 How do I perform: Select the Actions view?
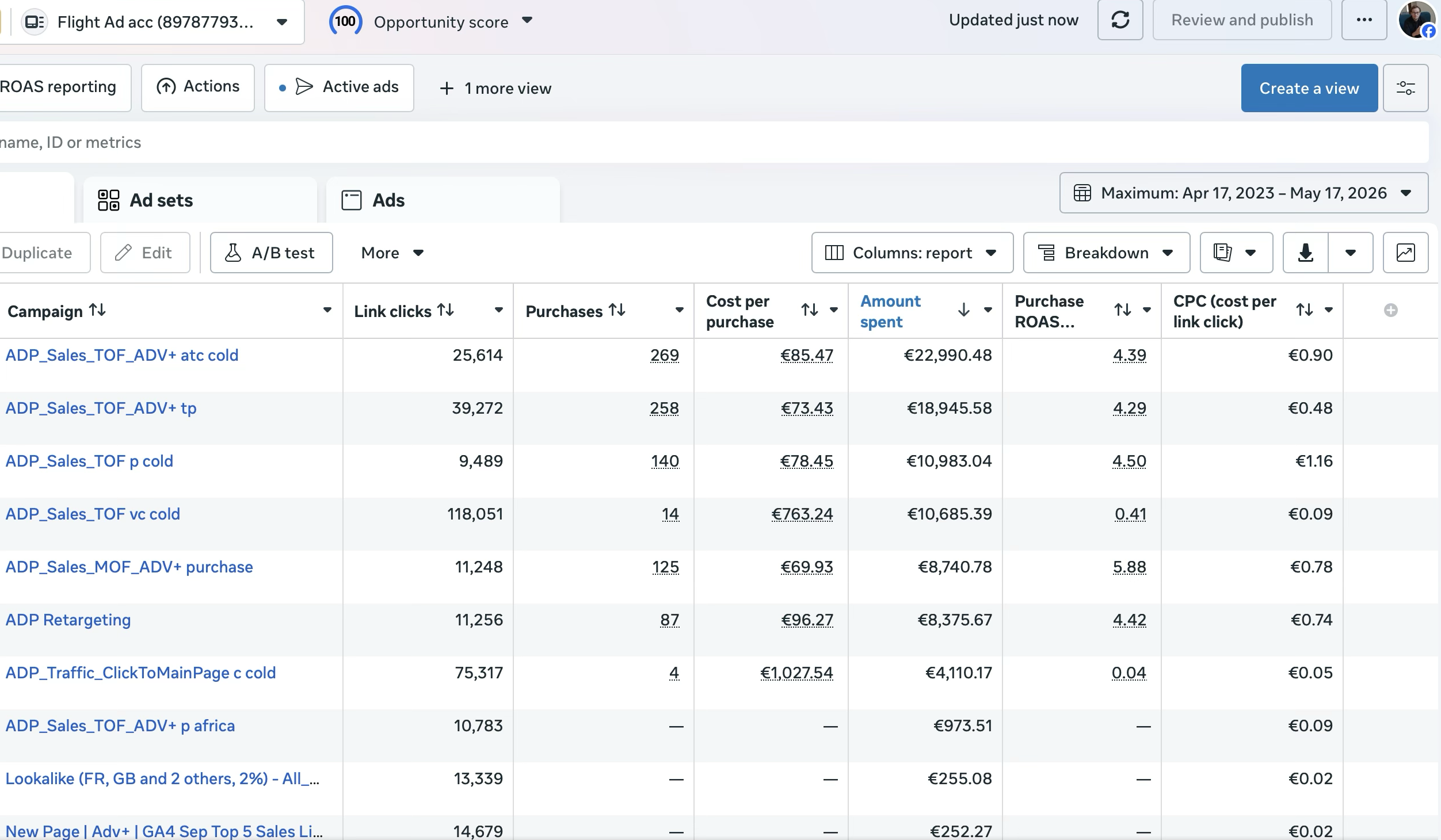point(198,87)
